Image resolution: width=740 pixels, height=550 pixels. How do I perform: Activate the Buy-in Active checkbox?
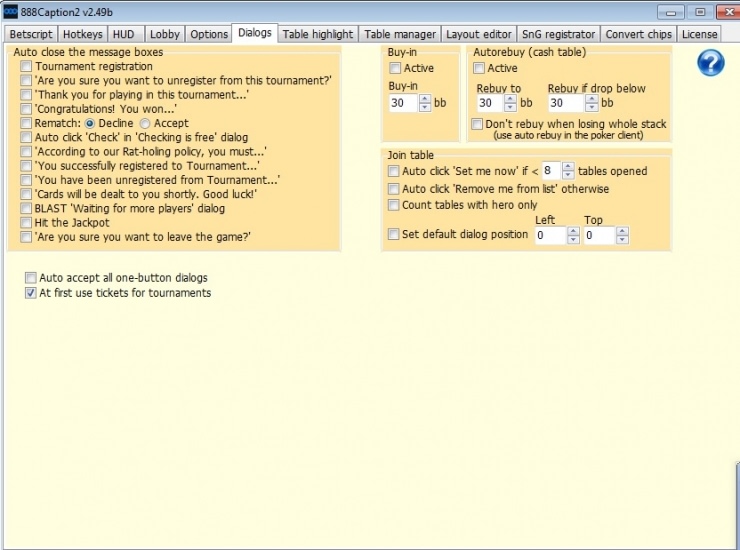pos(395,68)
